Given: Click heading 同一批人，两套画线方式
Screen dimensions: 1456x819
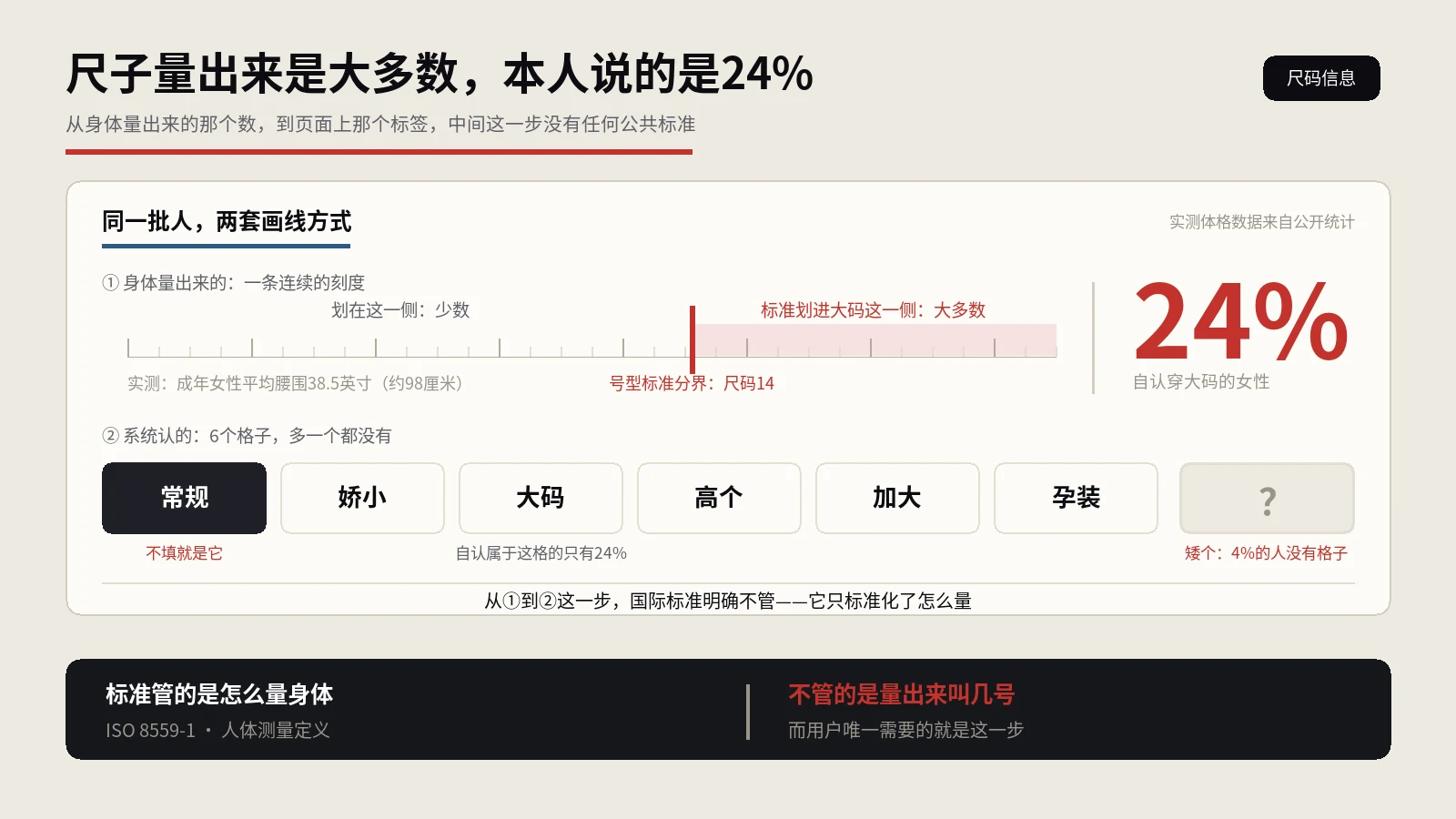Looking at the screenshot, I should pos(227,221).
